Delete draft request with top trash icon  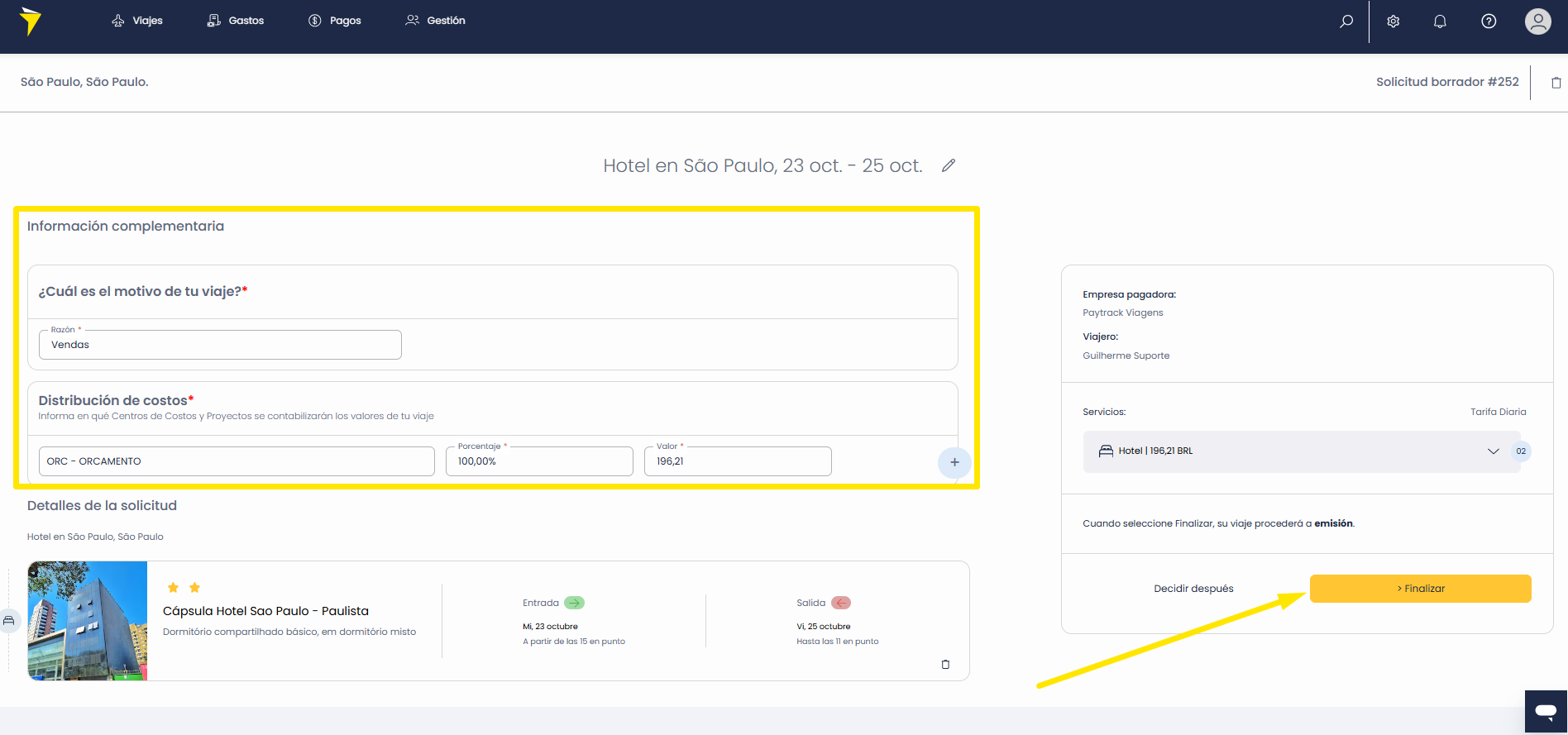pos(1556,83)
